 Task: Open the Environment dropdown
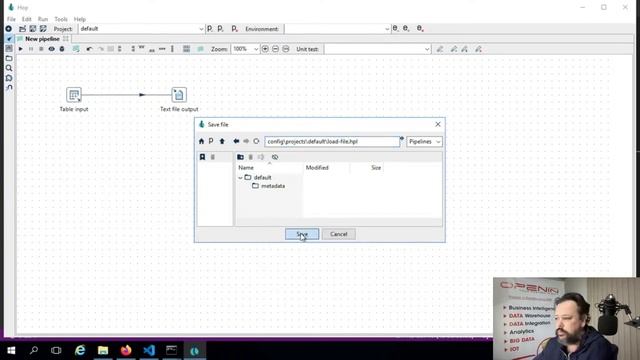[337, 29]
